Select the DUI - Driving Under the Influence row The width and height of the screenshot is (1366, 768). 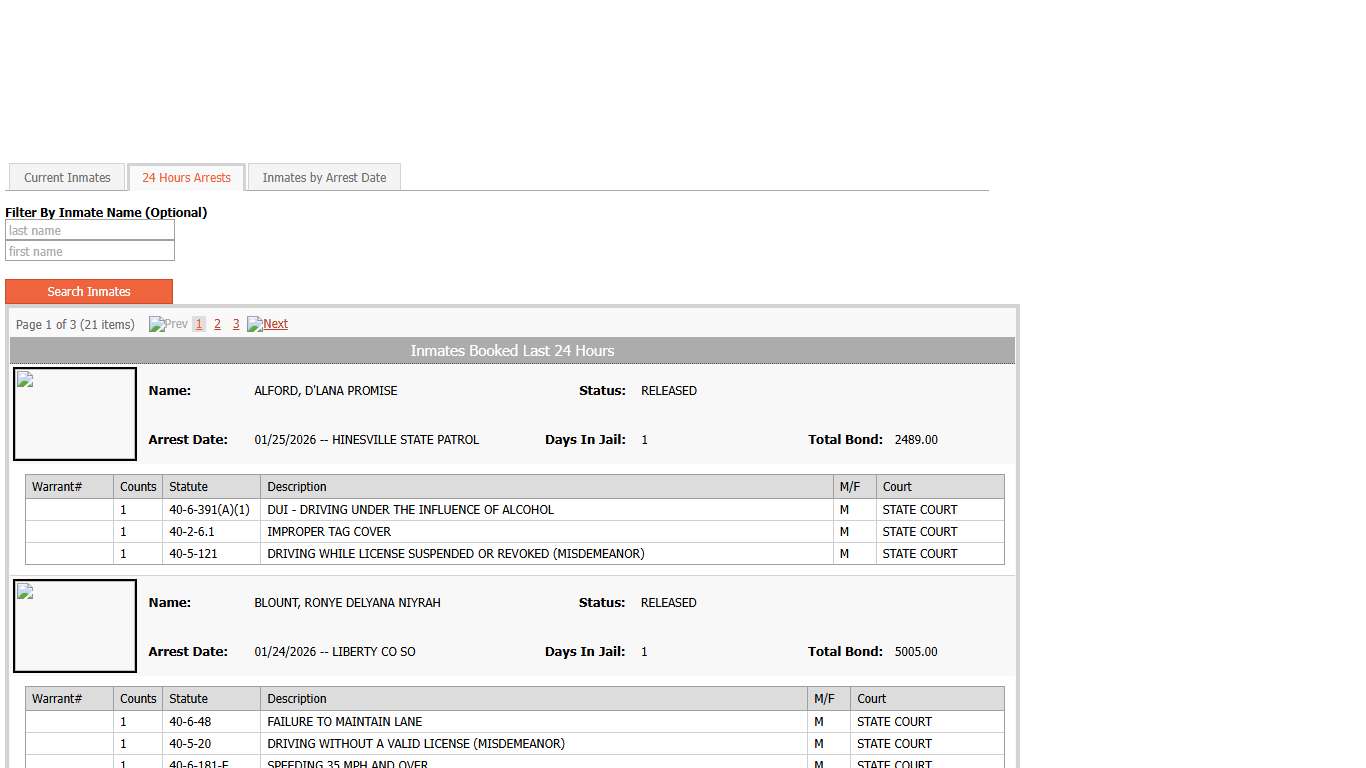click(x=410, y=510)
